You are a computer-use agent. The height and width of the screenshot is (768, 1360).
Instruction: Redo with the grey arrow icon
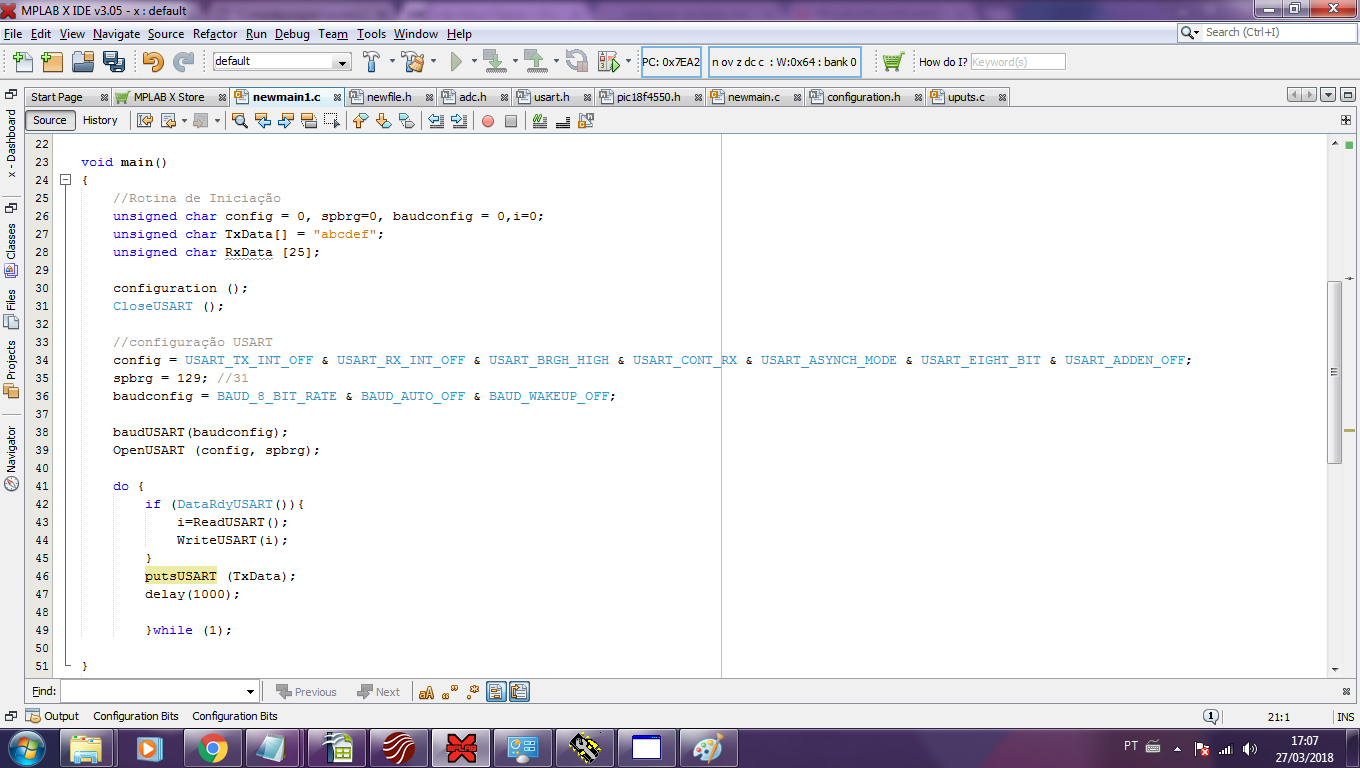click(x=183, y=61)
